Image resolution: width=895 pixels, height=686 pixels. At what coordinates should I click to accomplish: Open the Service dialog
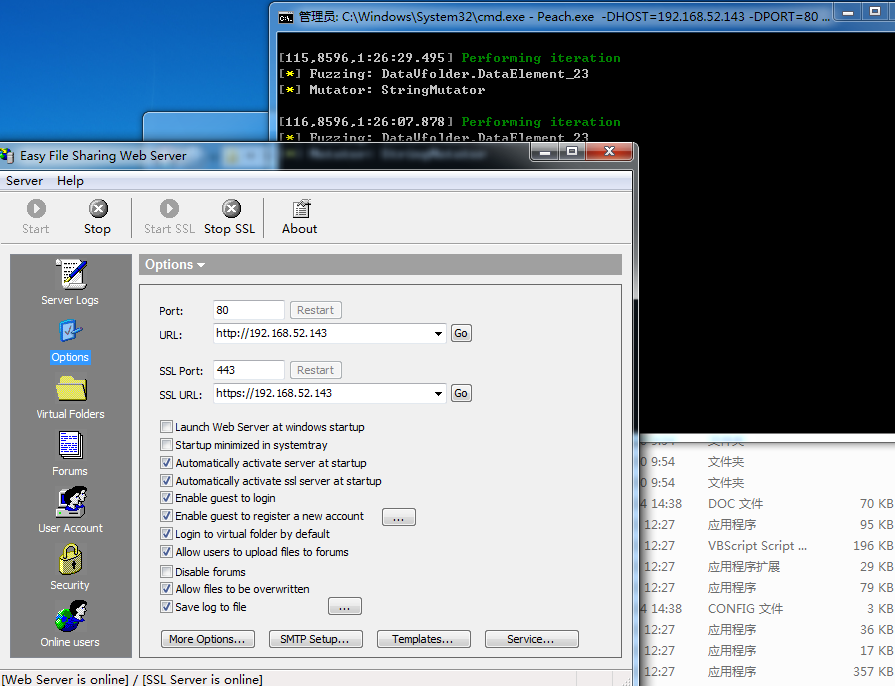point(531,639)
